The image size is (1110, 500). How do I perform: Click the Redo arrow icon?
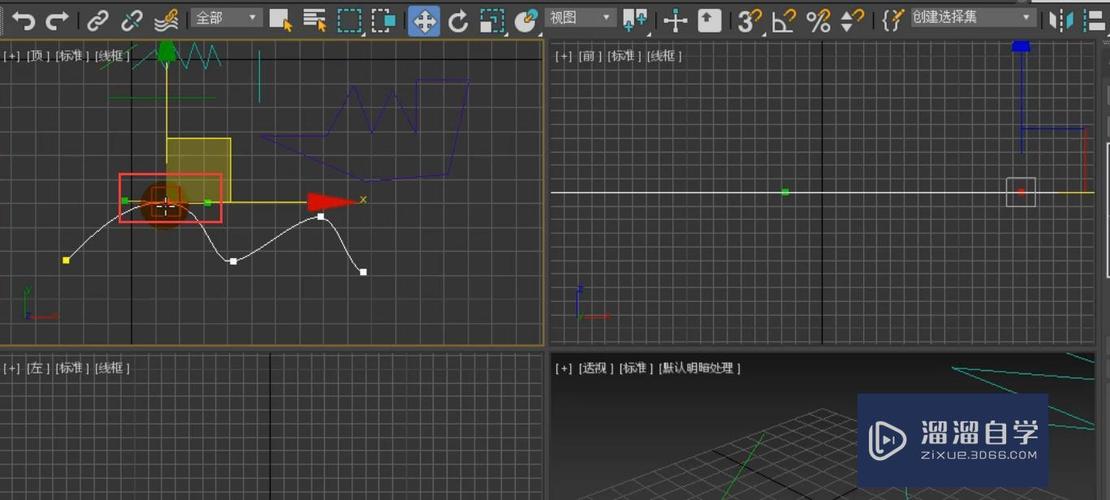tap(57, 21)
